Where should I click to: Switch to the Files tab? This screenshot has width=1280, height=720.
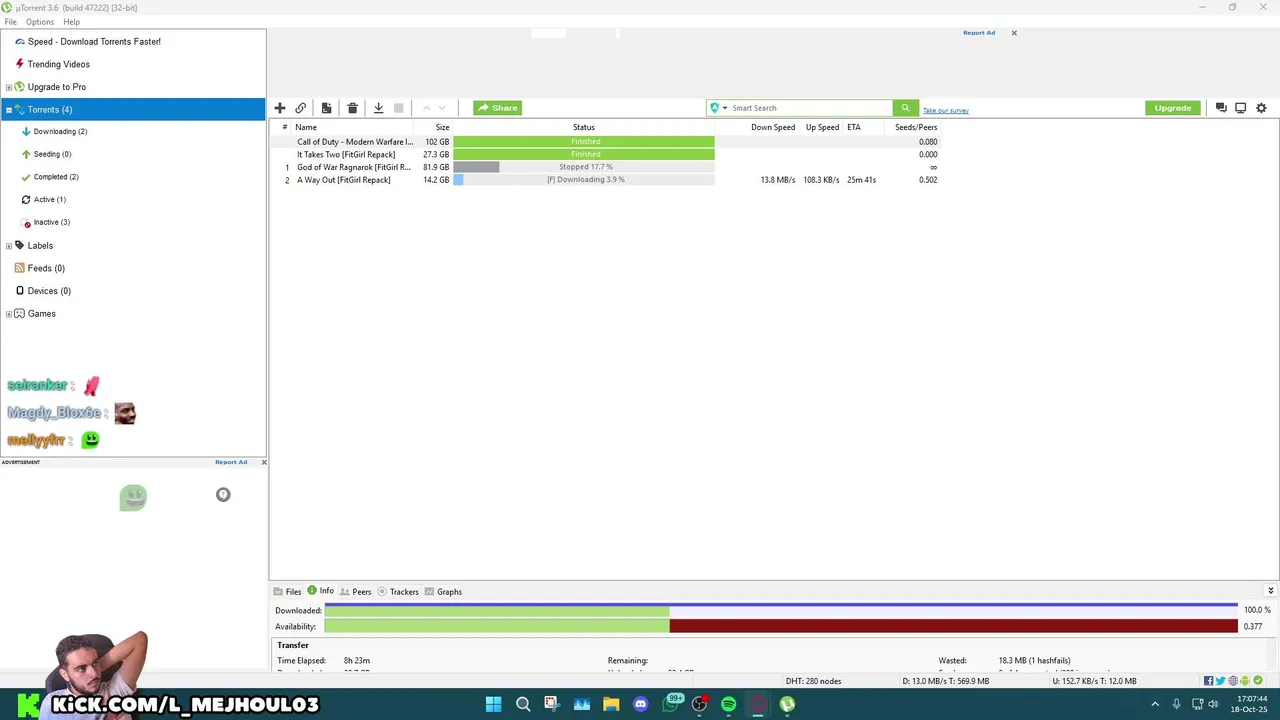pyautogui.click(x=287, y=592)
